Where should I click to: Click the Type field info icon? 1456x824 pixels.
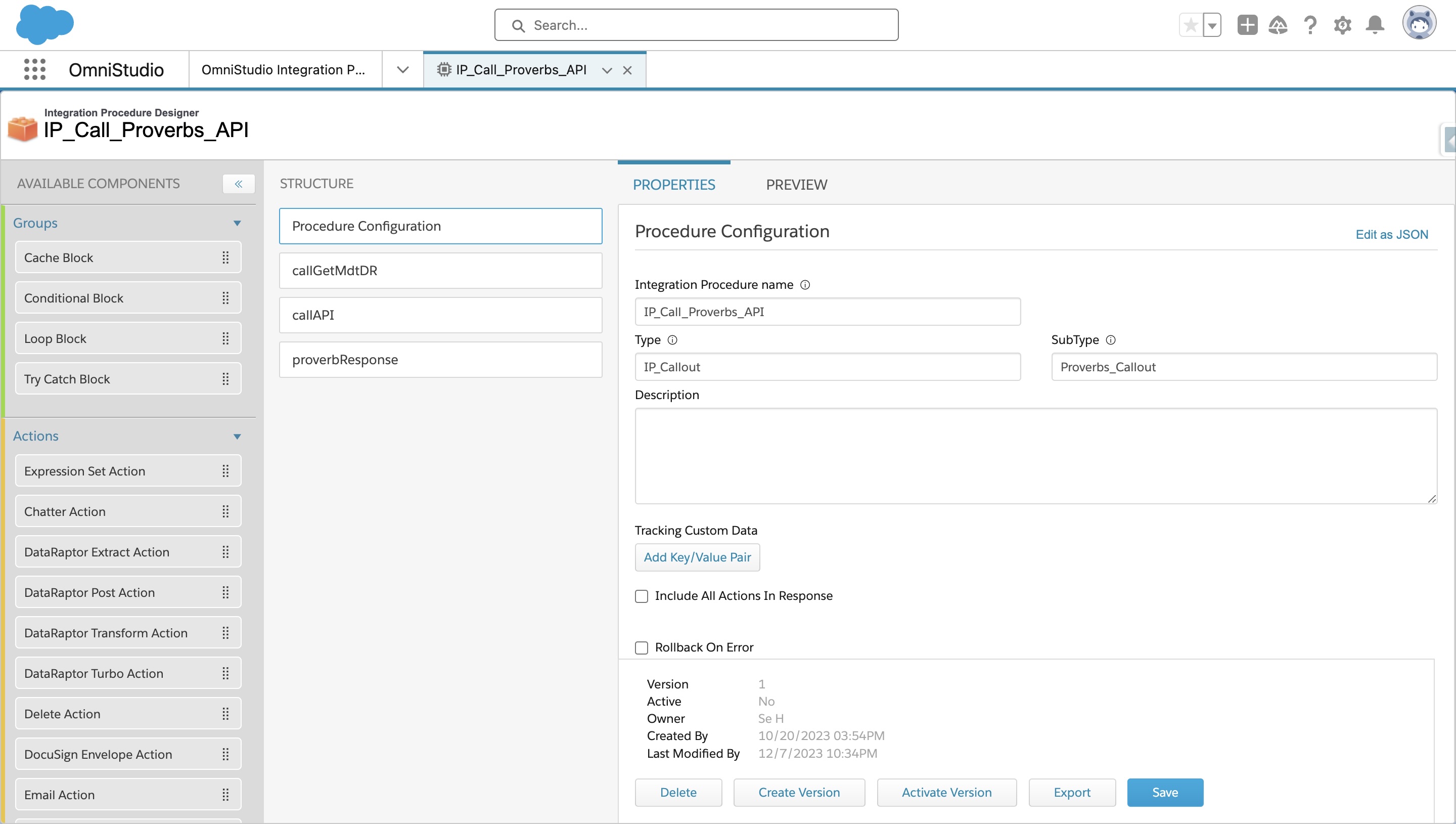click(672, 339)
